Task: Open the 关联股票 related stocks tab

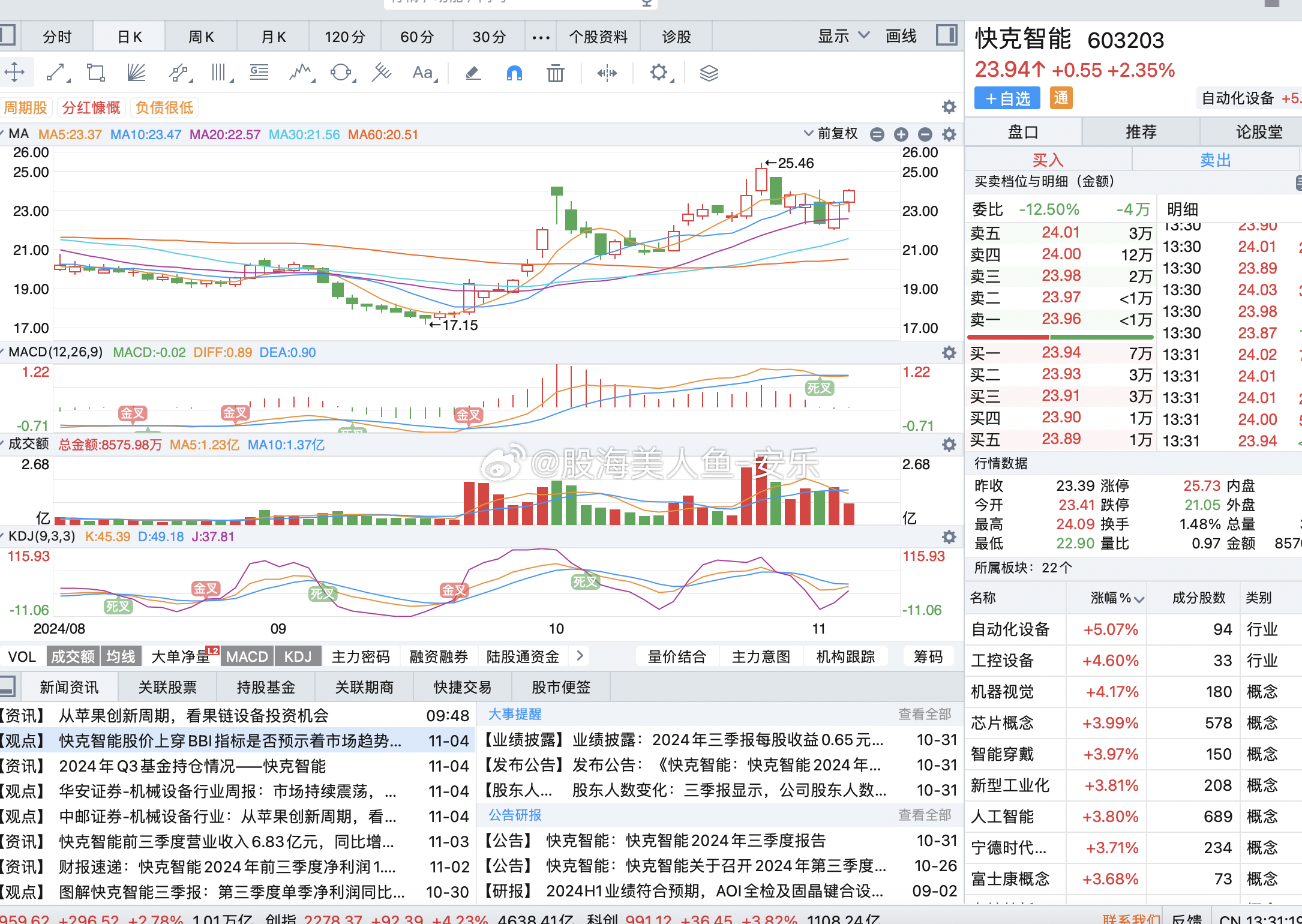Action: coord(167,687)
